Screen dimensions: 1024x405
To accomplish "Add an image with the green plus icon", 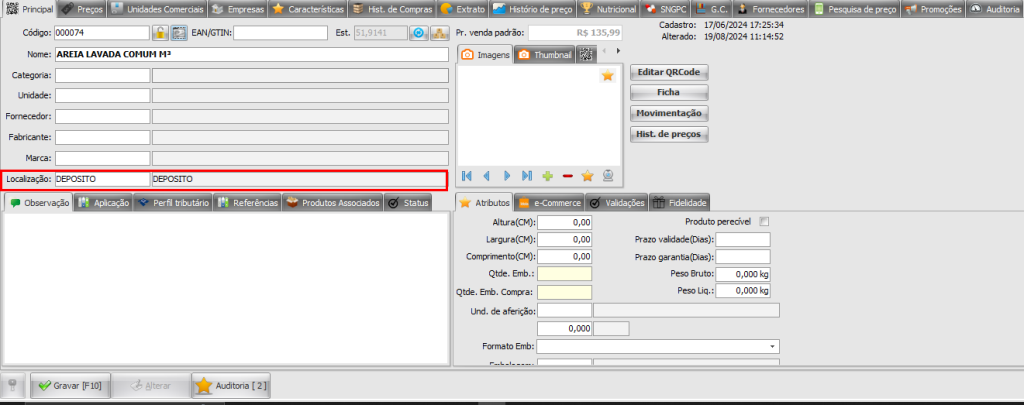I will [x=547, y=176].
